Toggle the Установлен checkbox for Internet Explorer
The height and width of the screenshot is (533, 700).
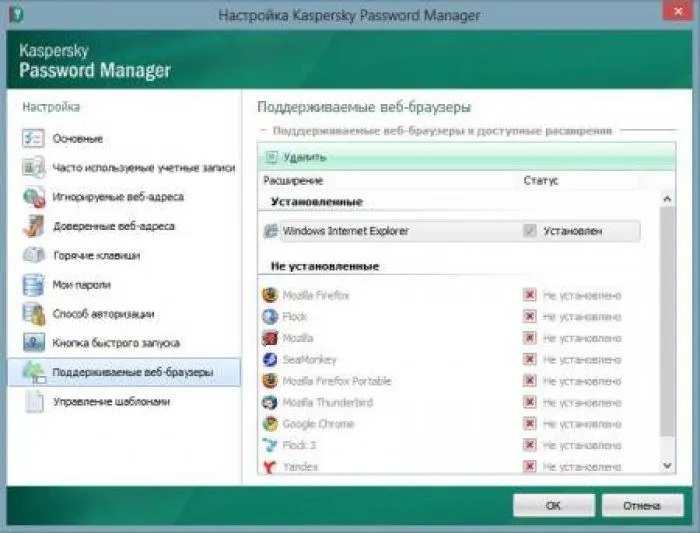pos(529,230)
